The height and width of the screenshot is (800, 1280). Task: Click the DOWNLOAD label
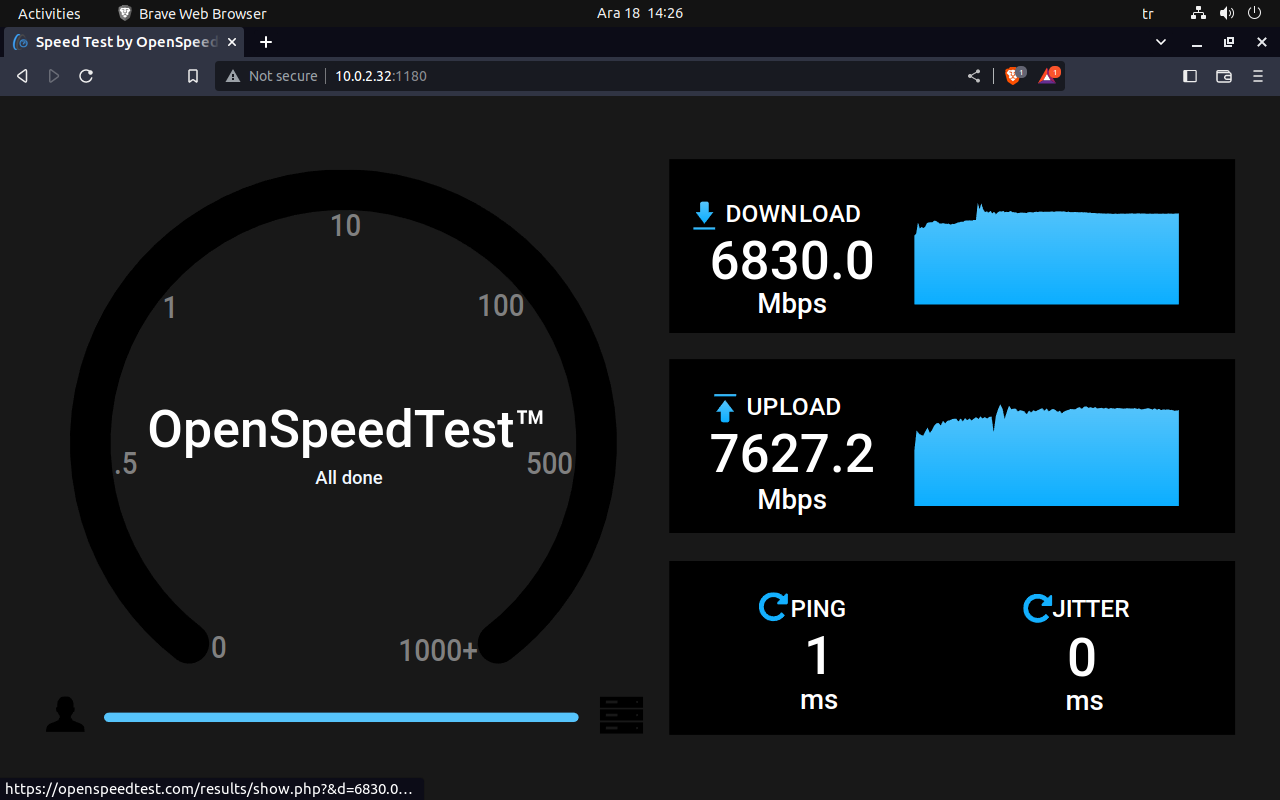click(793, 214)
